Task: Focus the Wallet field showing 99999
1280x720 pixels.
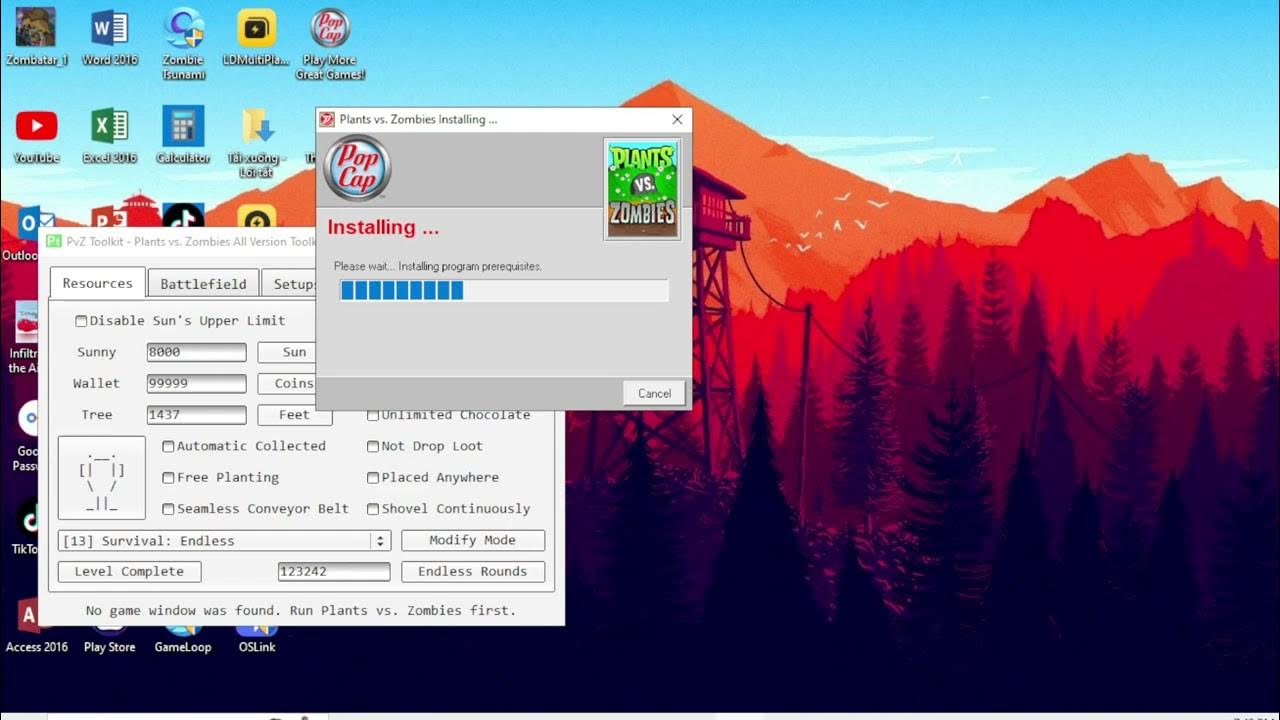Action: tap(196, 383)
